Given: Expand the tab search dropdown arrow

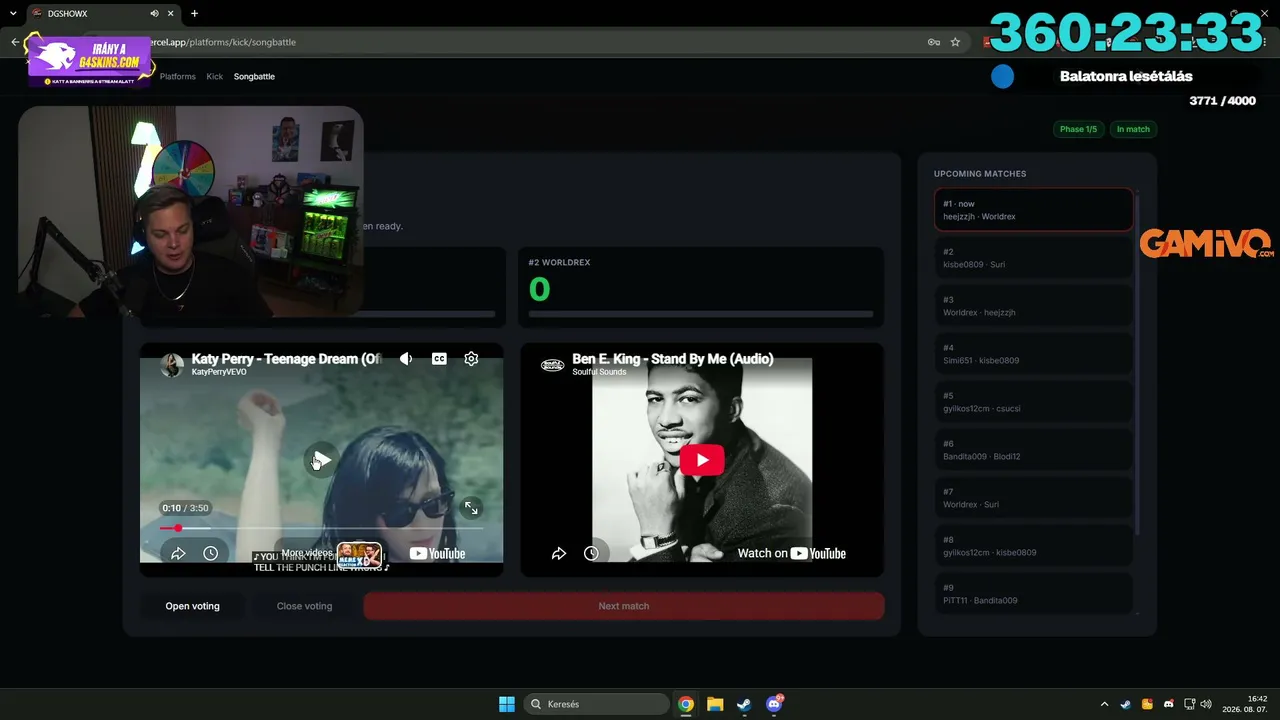Looking at the screenshot, I should (13, 13).
